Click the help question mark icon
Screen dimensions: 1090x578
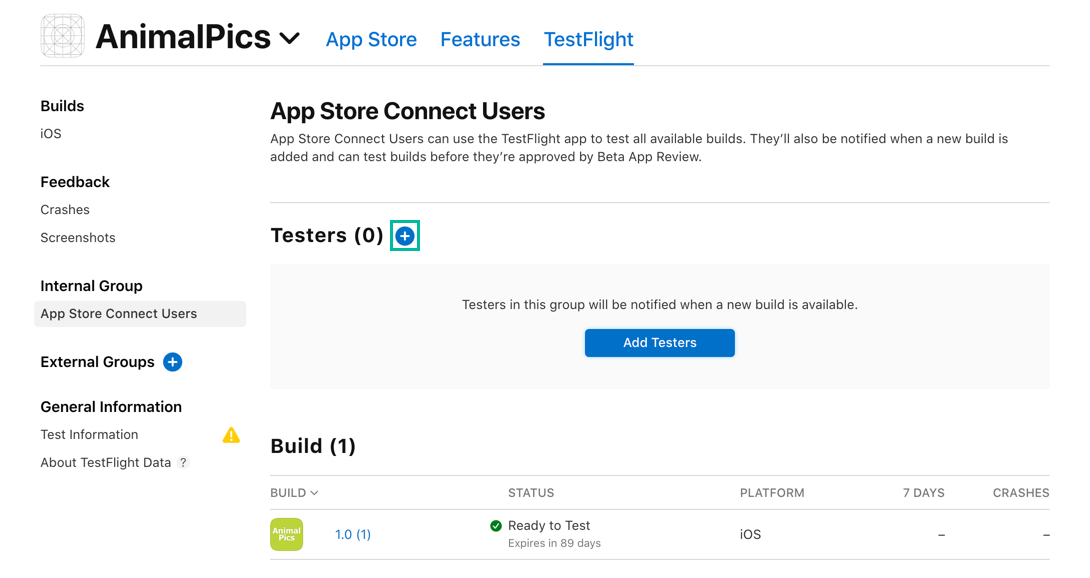click(x=183, y=463)
